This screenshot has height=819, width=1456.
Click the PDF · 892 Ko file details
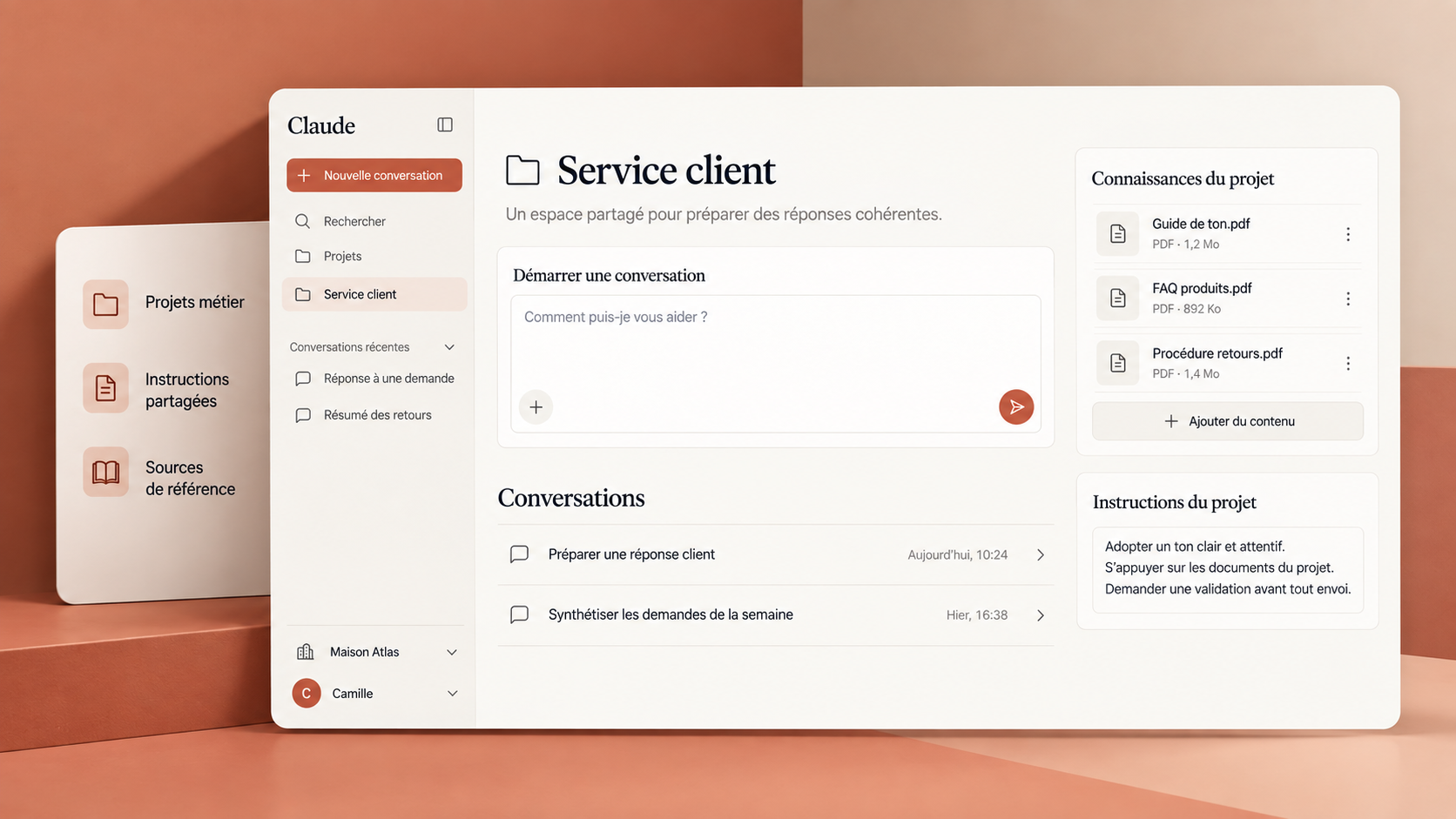coord(1186,309)
